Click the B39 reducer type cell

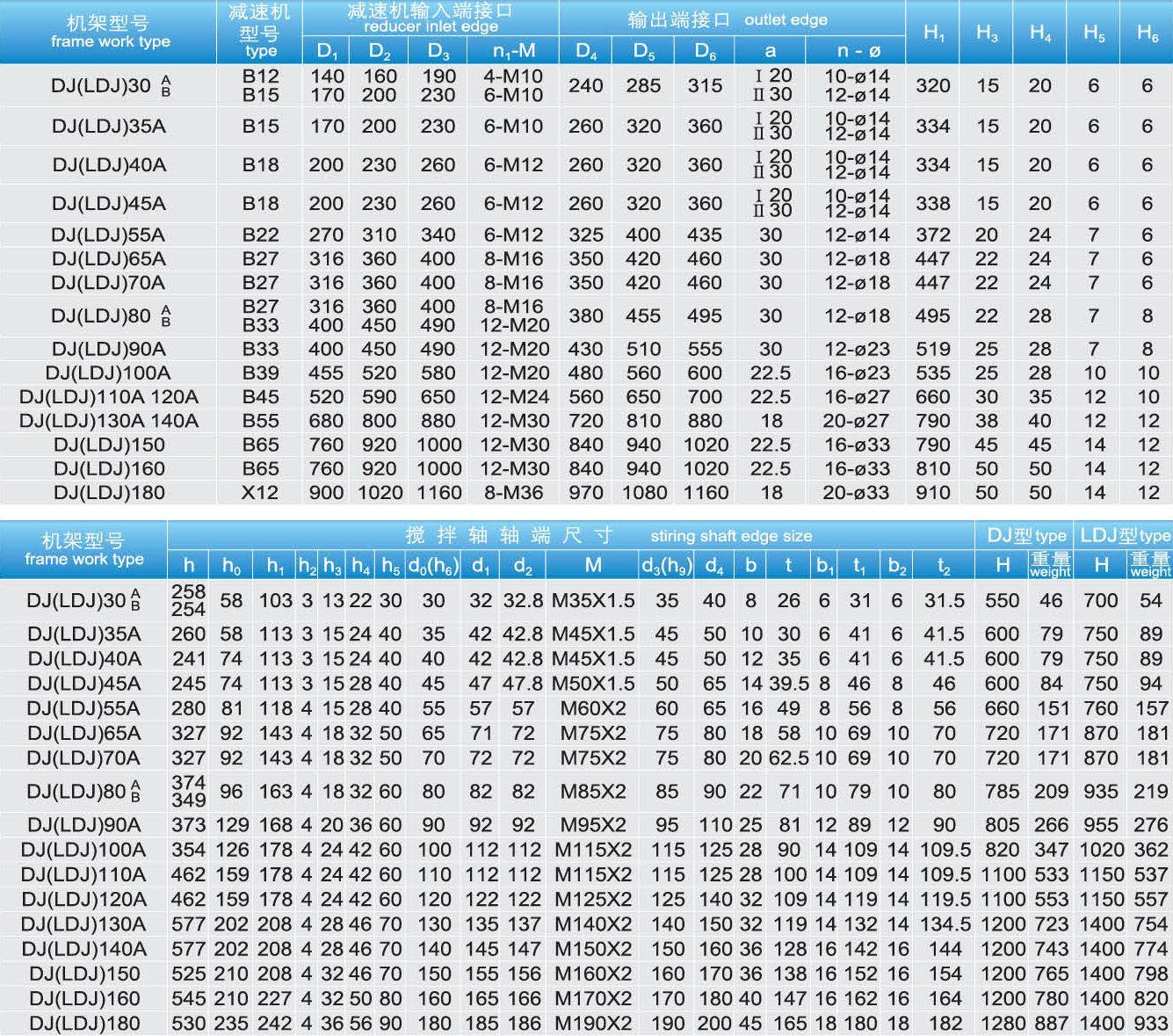[x=260, y=373]
